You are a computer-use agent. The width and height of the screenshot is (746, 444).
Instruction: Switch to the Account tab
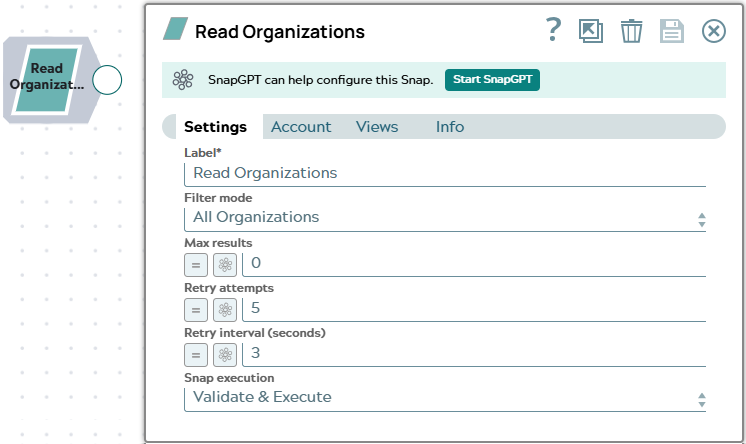[x=301, y=127]
